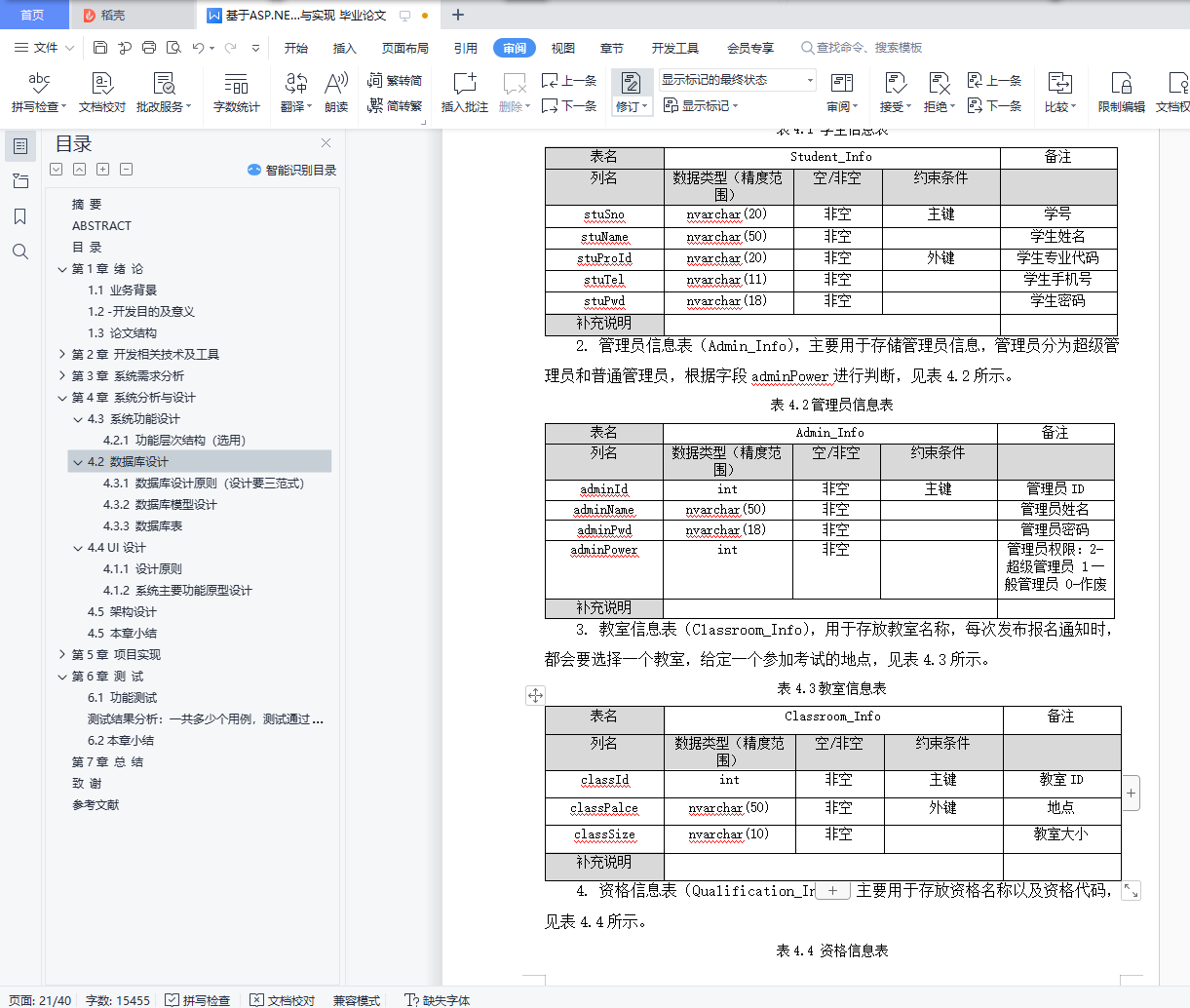Switch to the 开始 ribbon tab
1190x1008 pixels.
point(296,48)
